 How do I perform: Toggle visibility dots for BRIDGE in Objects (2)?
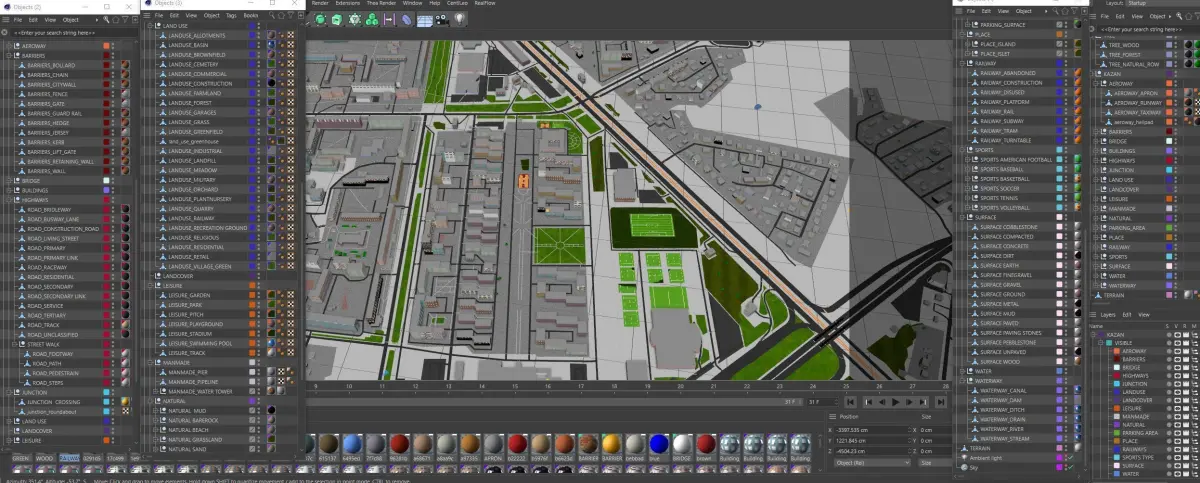click(114, 180)
